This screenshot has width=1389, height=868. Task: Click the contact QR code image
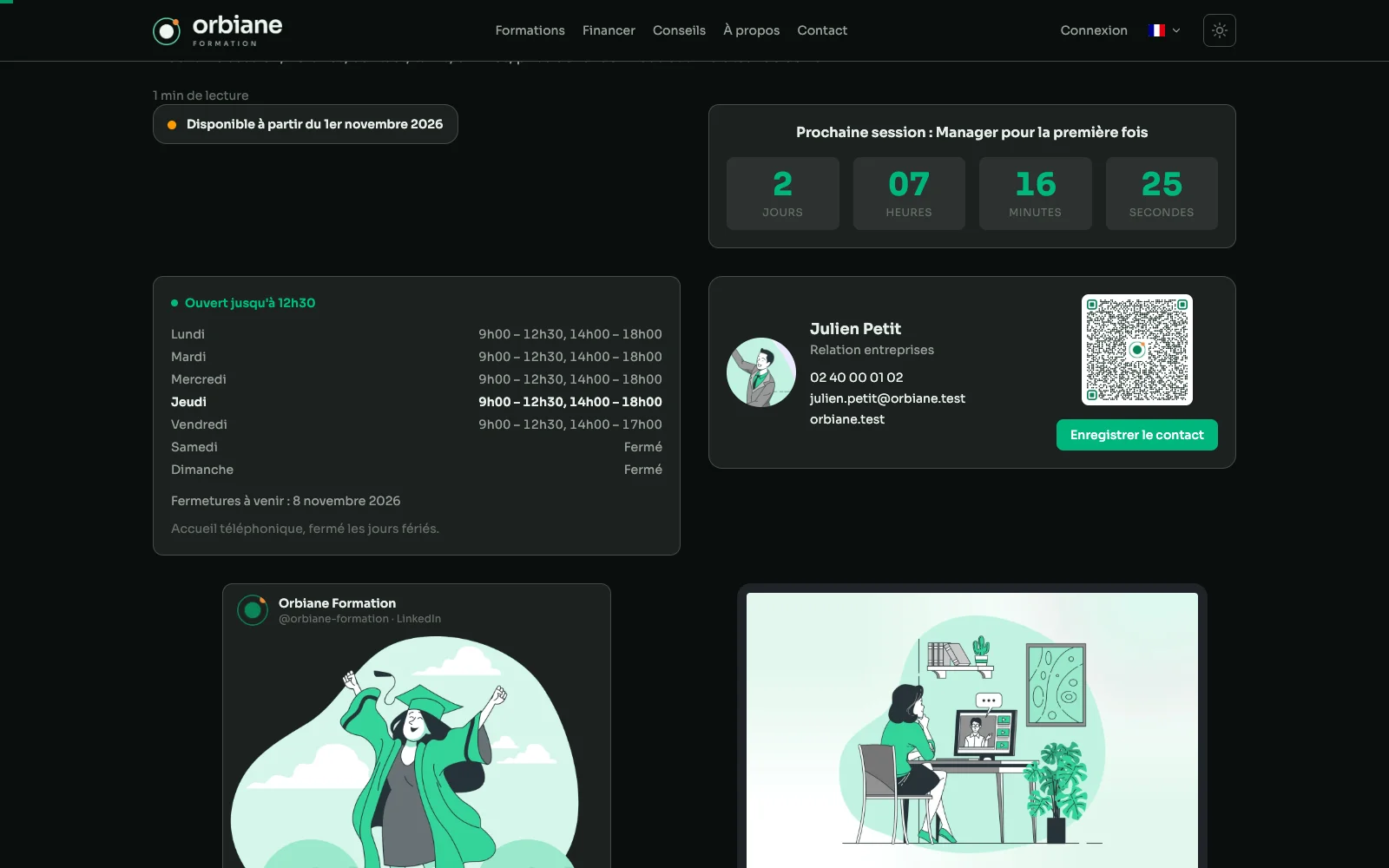(x=1136, y=350)
